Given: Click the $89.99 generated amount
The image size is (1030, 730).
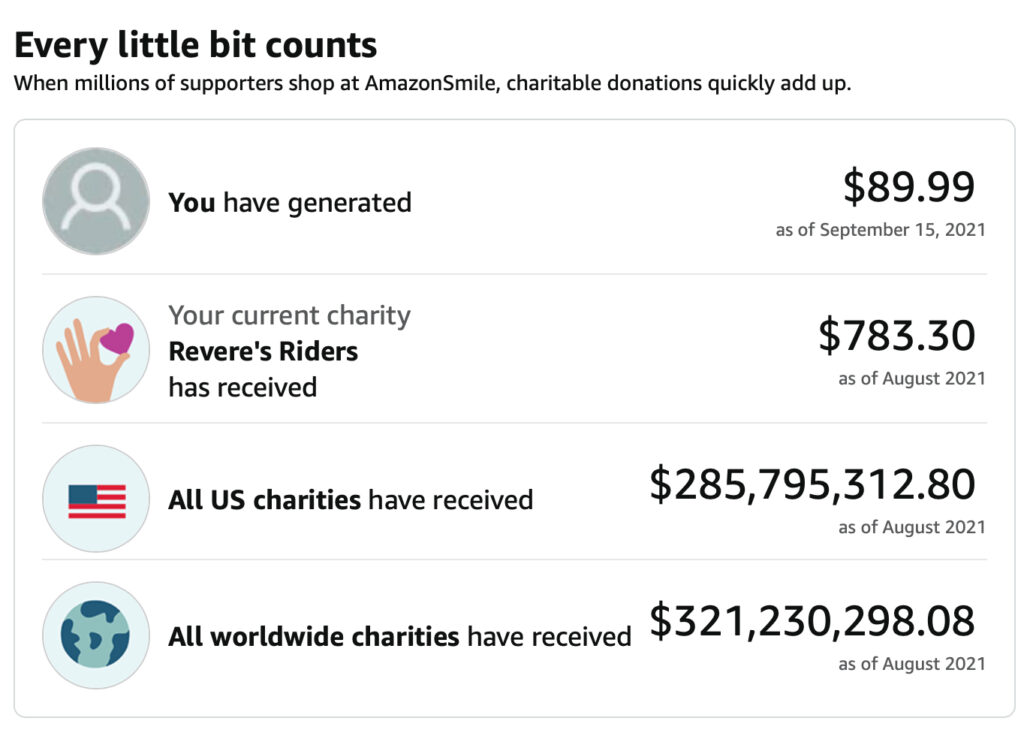Looking at the screenshot, I should tap(909, 186).
